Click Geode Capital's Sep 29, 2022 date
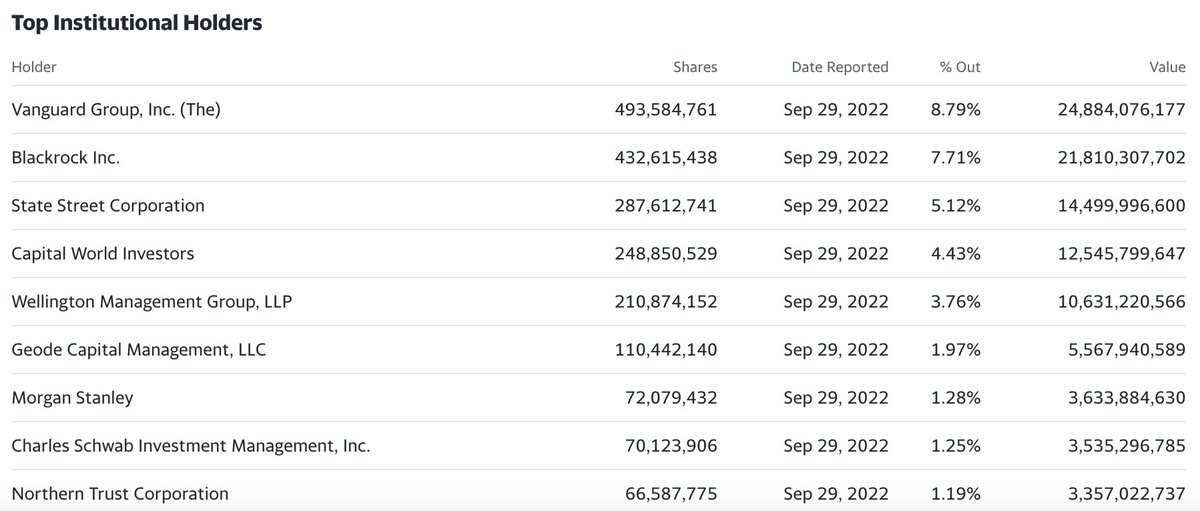The image size is (1200, 511). pos(836,350)
